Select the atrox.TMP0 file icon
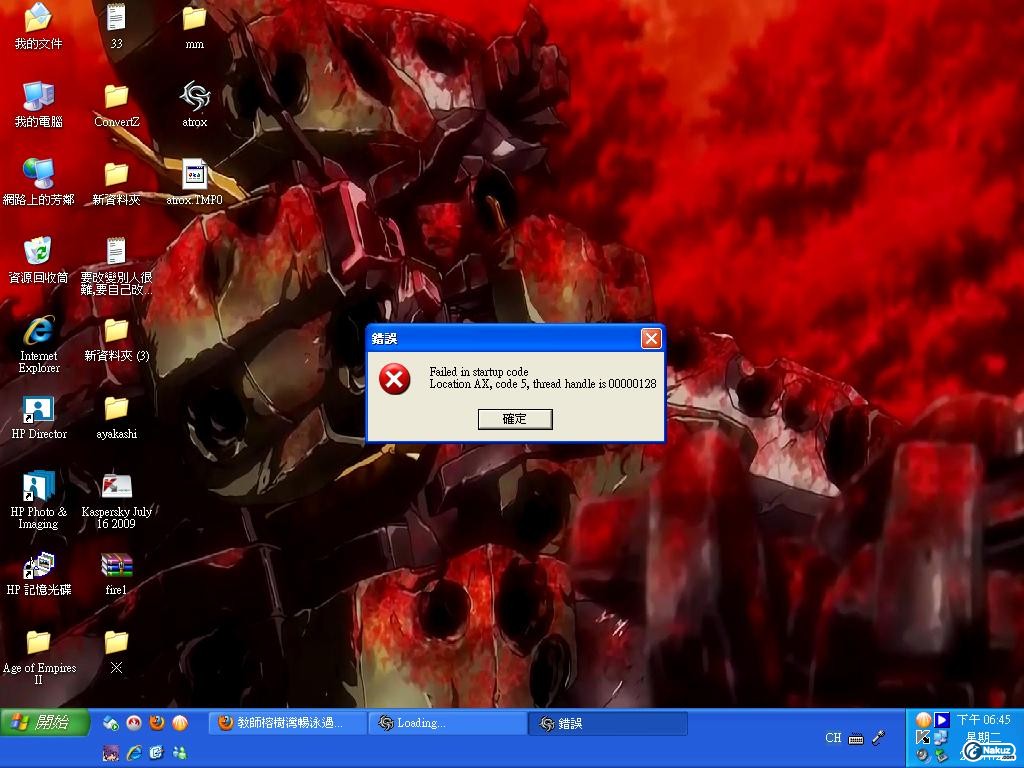 click(195, 182)
